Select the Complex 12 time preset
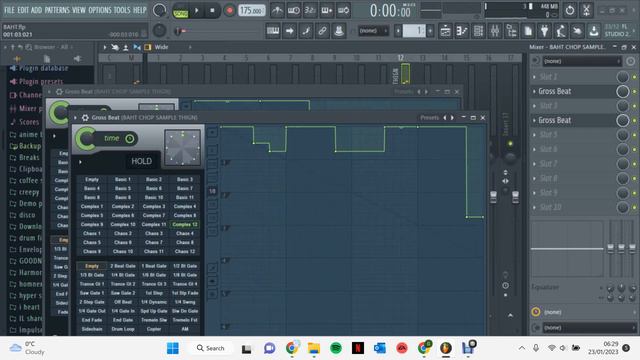The image size is (640, 360). [x=184, y=224]
